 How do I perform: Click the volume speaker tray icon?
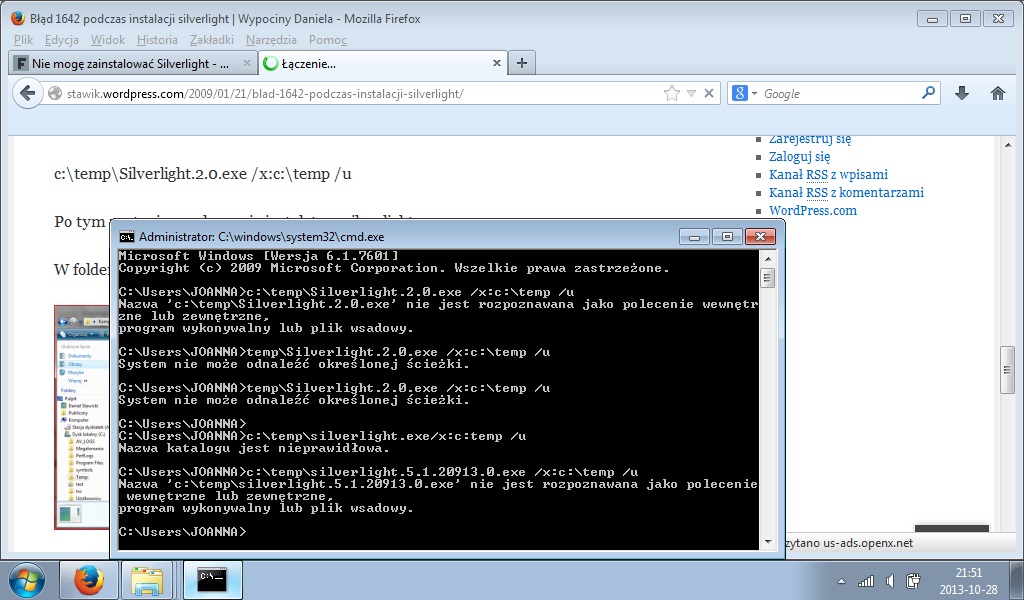pyautogui.click(x=889, y=580)
